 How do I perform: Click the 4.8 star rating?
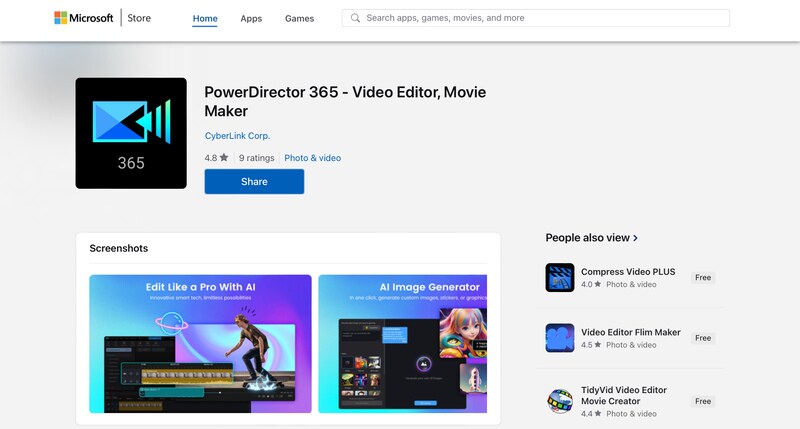216,158
